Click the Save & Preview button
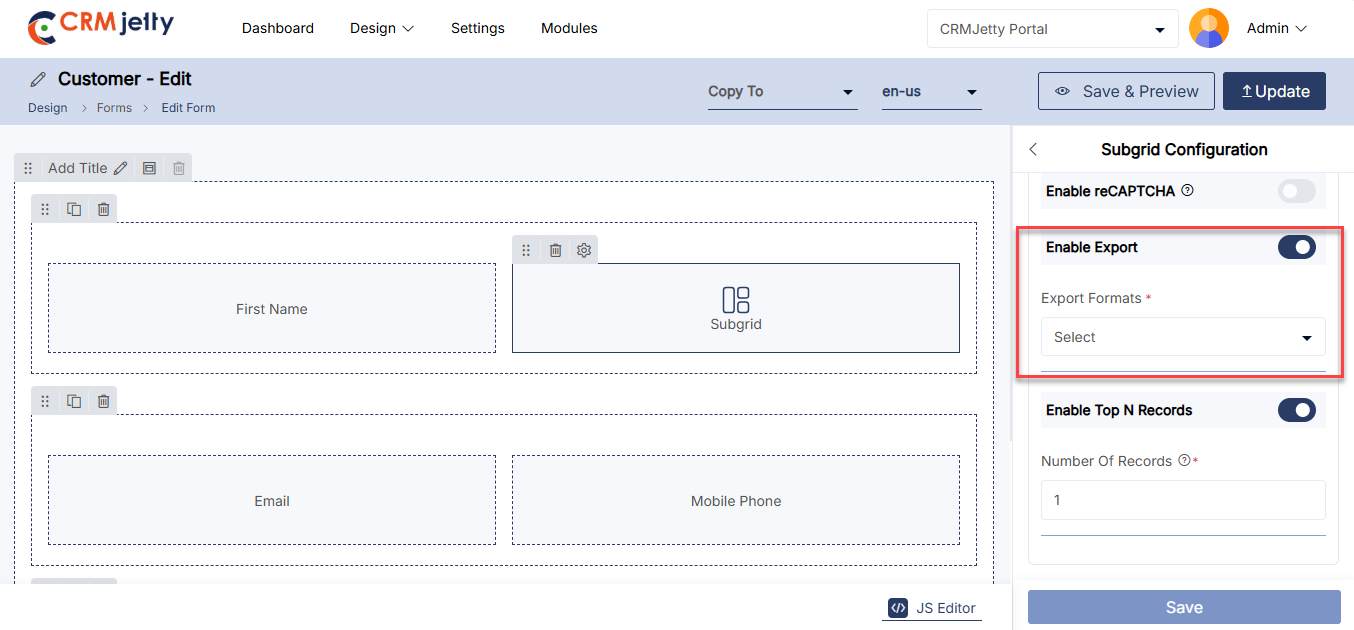Image resolution: width=1354 pixels, height=630 pixels. [x=1126, y=91]
